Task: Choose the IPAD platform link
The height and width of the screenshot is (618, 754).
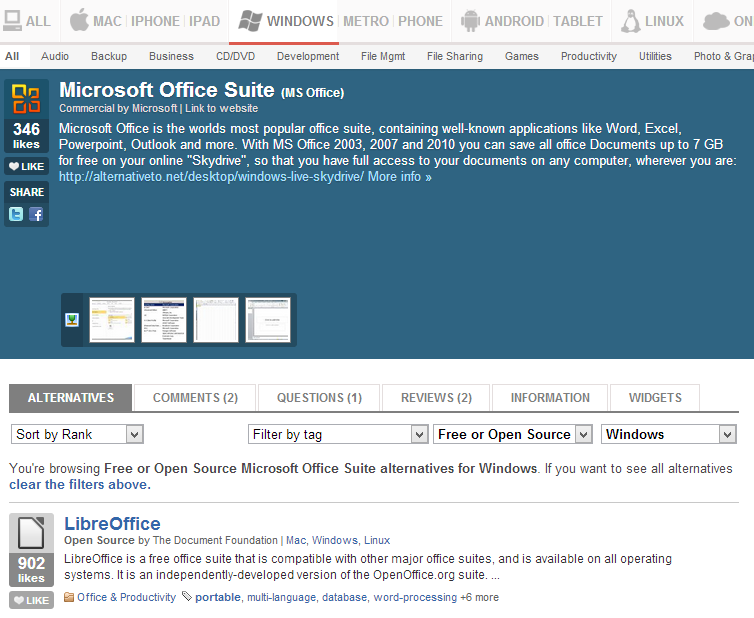Action: [x=204, y=21]
